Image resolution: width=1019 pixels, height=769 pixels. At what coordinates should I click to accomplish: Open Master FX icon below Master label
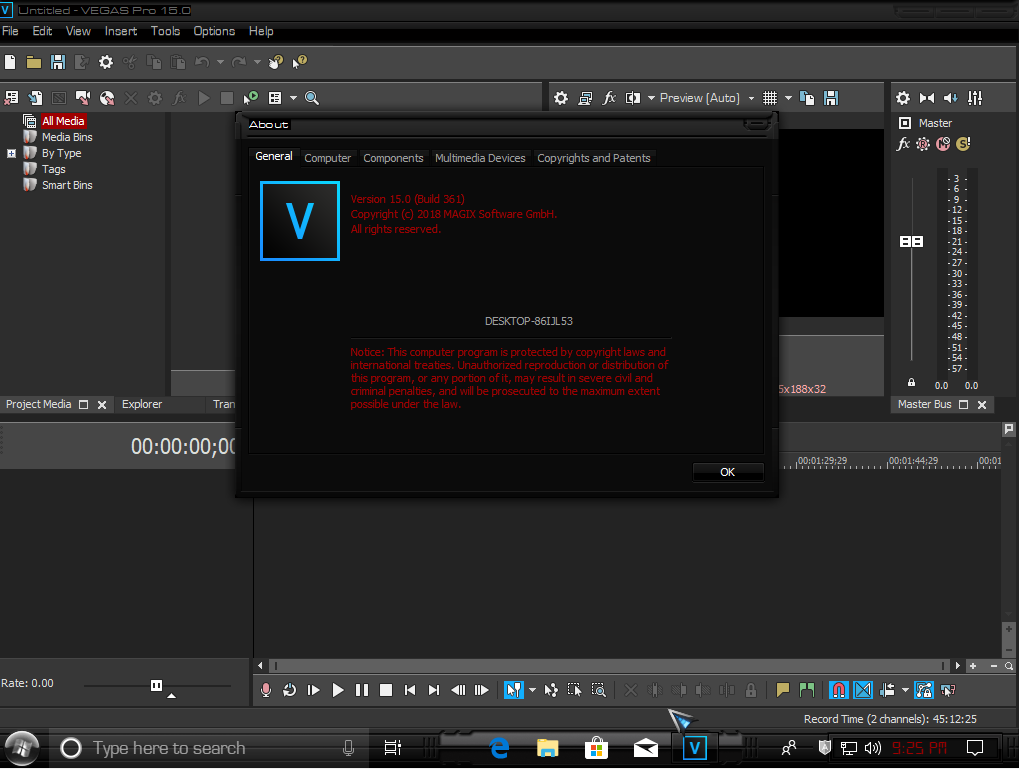point(903,144)
